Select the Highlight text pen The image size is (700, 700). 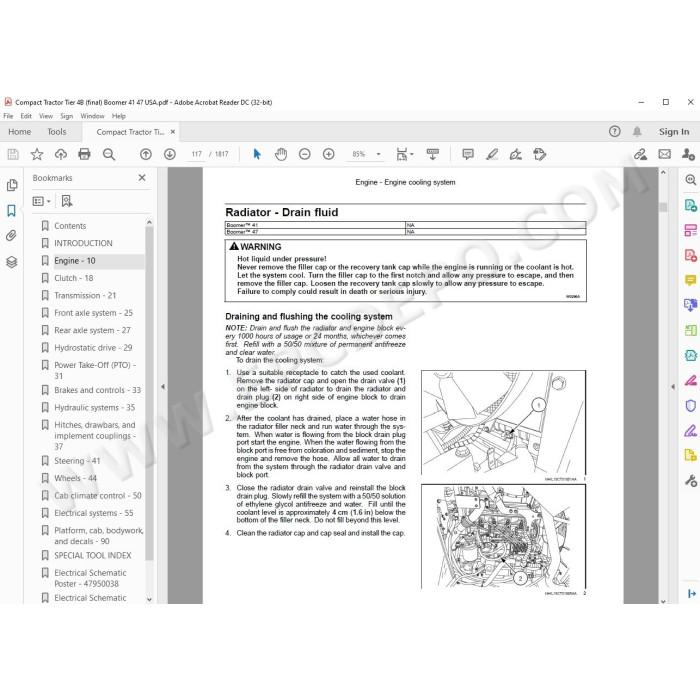tap(492, 154)
